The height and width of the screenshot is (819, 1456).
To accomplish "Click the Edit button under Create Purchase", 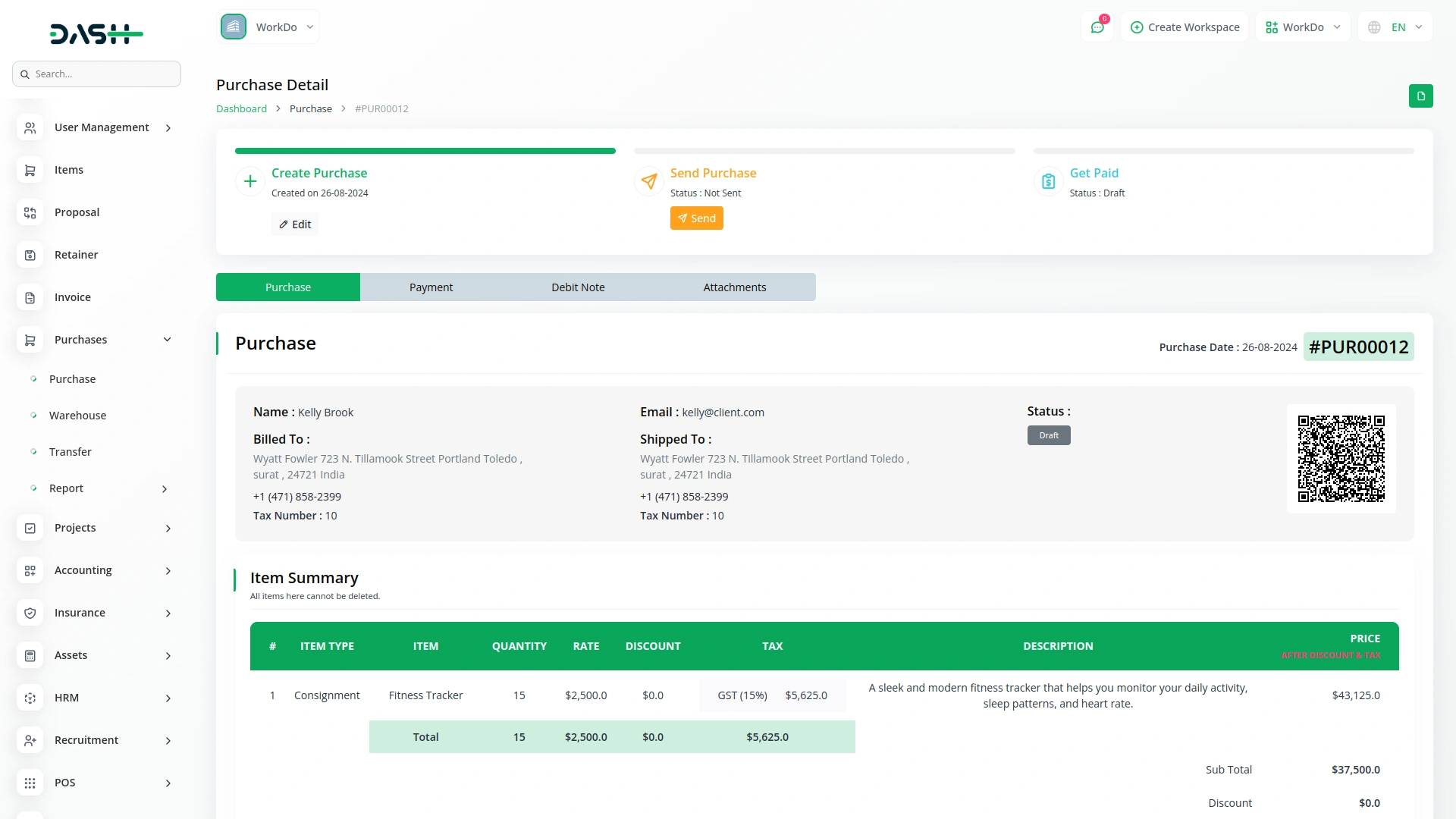I will [295, 224].
